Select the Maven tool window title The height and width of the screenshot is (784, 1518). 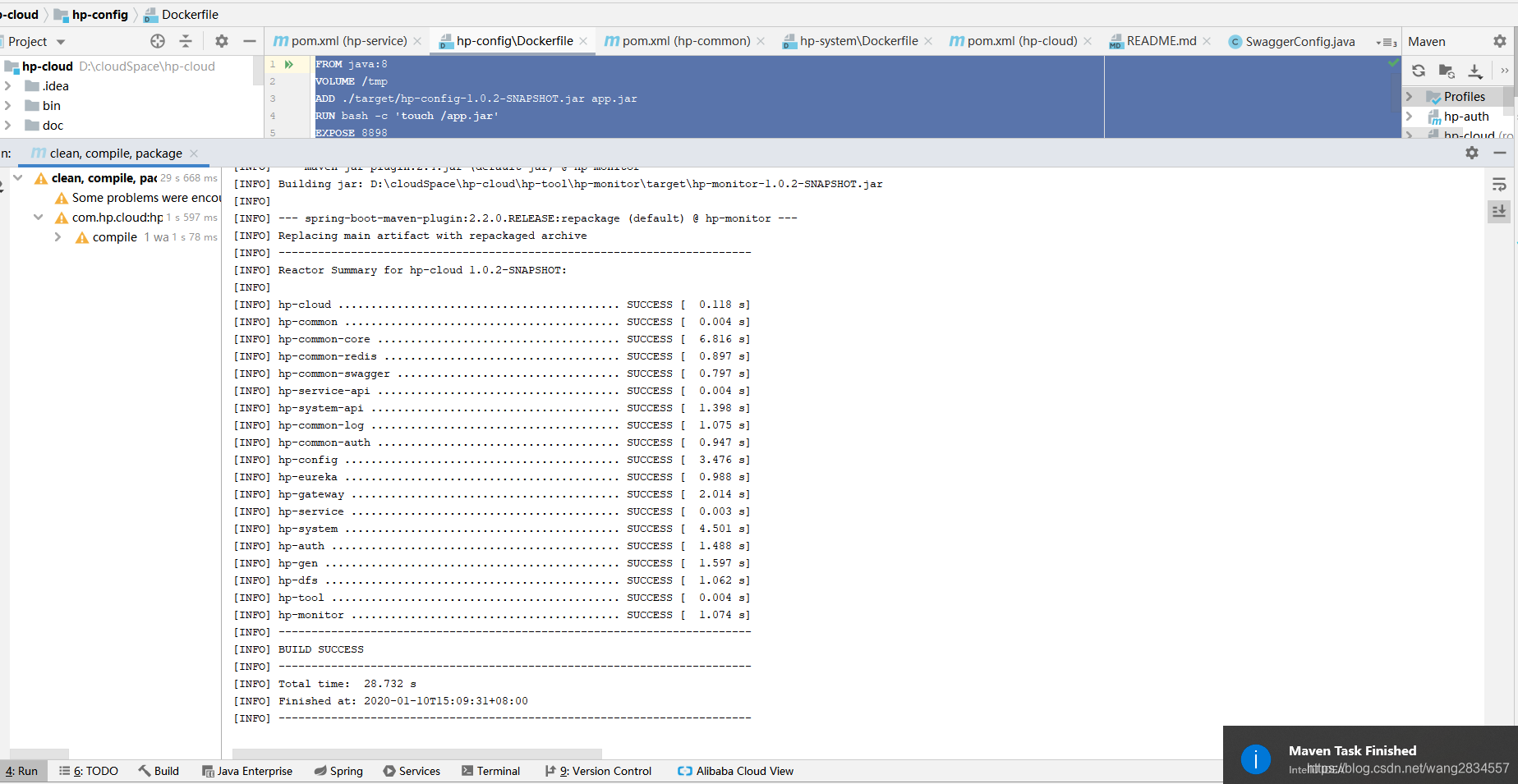point(1426,42)
